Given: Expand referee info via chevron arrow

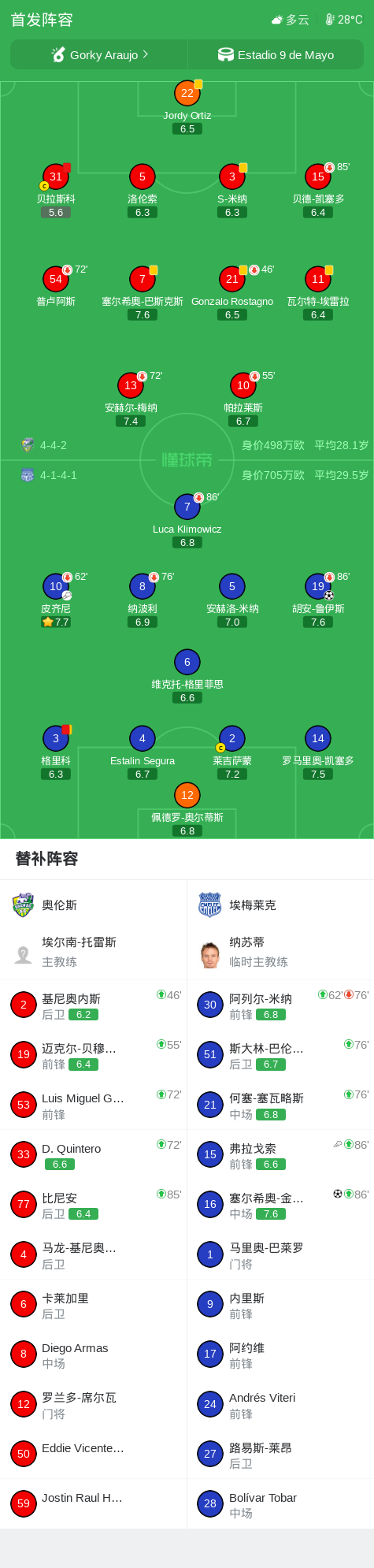Looking at the screenshot, I should coord(145,54).
